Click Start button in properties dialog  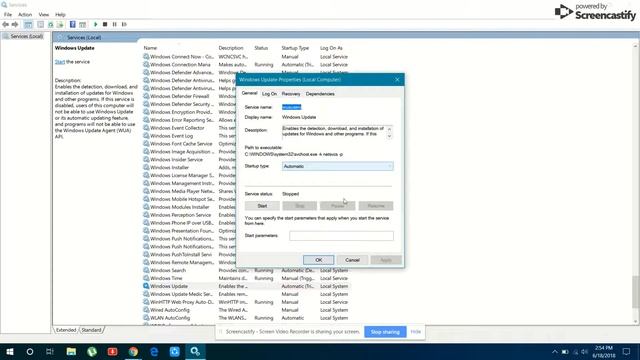click(x=262, y=206)
